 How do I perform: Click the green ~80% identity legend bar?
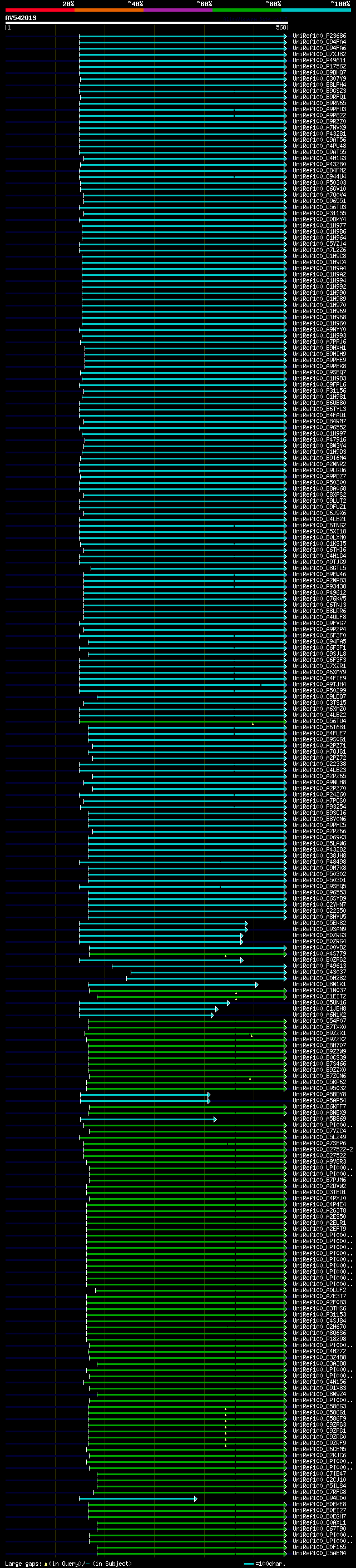click(x=247, y=10)
